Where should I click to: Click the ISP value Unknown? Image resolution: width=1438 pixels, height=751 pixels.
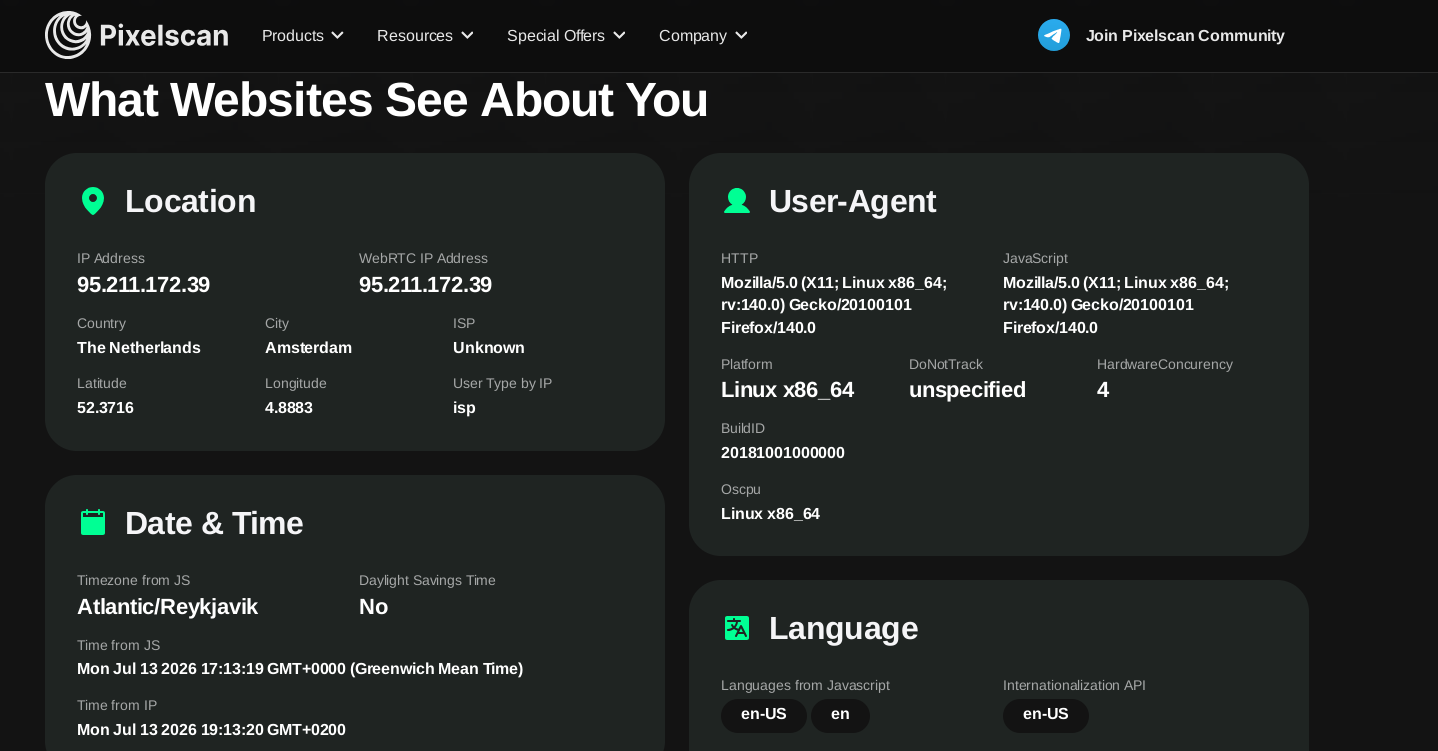pyautogui.click(x=489, y=348)
